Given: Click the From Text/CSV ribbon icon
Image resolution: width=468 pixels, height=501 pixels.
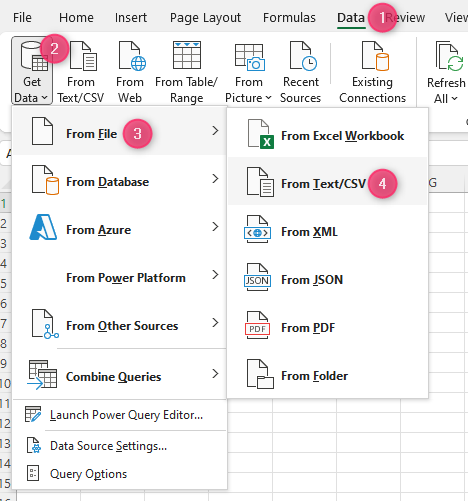Looking at the screenshot, I should pos(81,71).
